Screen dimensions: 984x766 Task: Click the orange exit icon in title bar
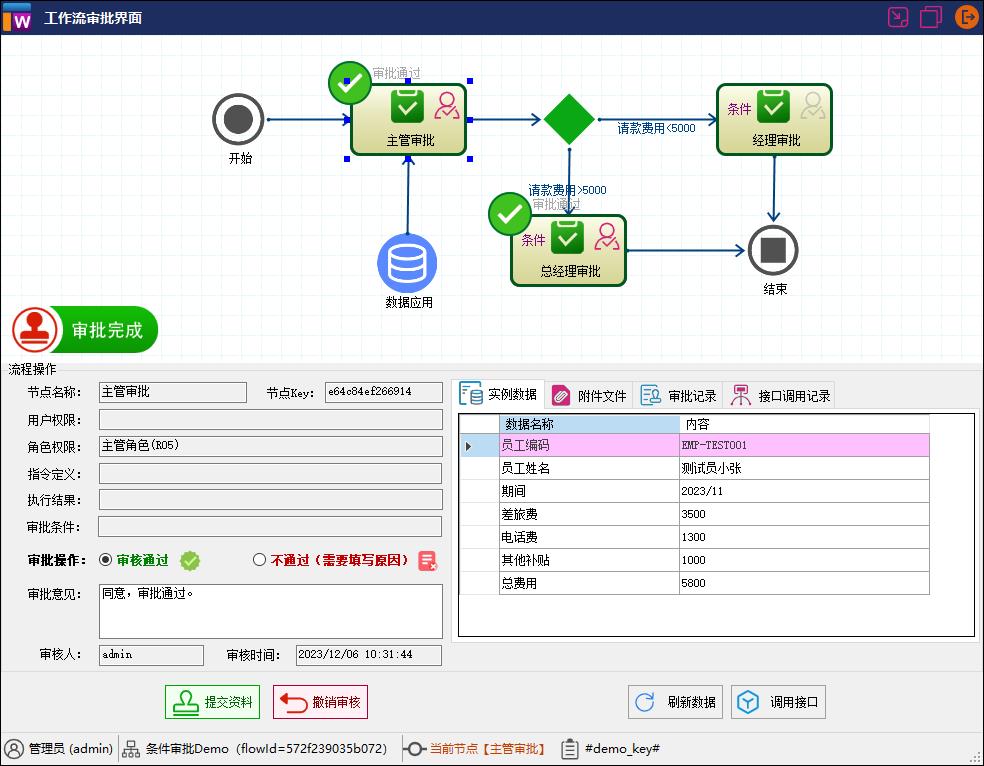966,18
